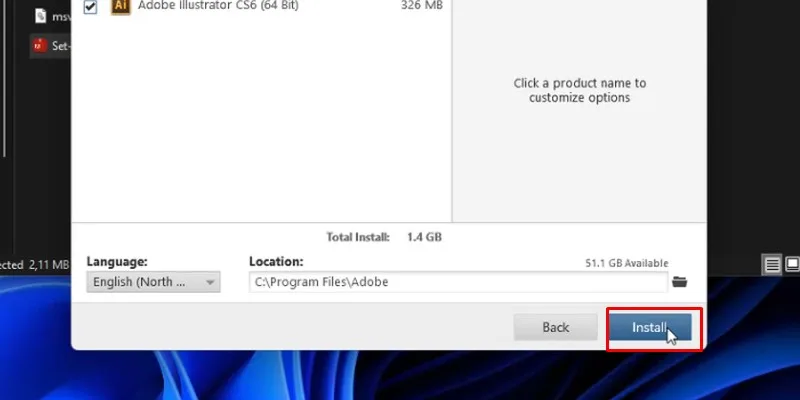Screen dimensions: 800x400
Task: Browse for install location via folder icon
Action: coord(680,282)
